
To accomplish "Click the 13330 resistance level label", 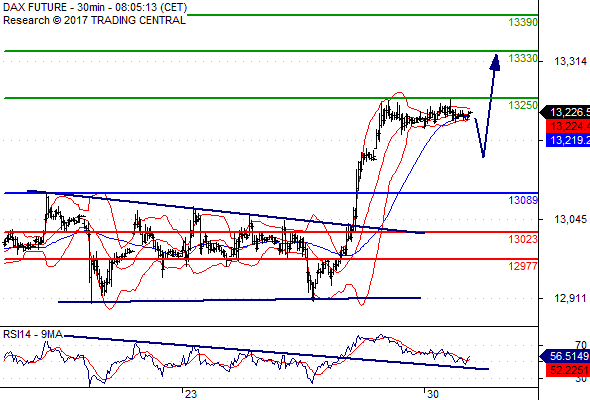I will click(523, 58).
